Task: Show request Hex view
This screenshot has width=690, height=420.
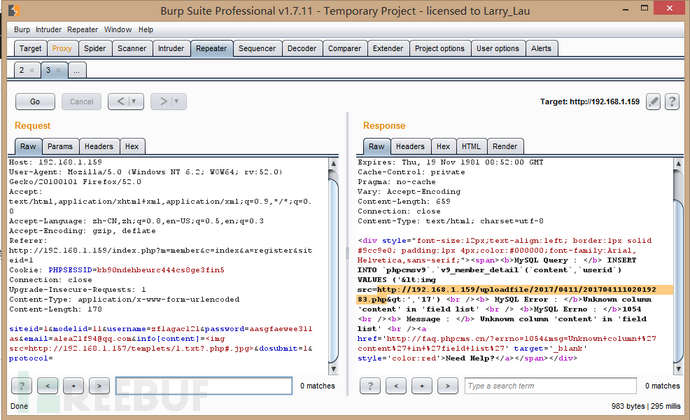Action: 132,146
